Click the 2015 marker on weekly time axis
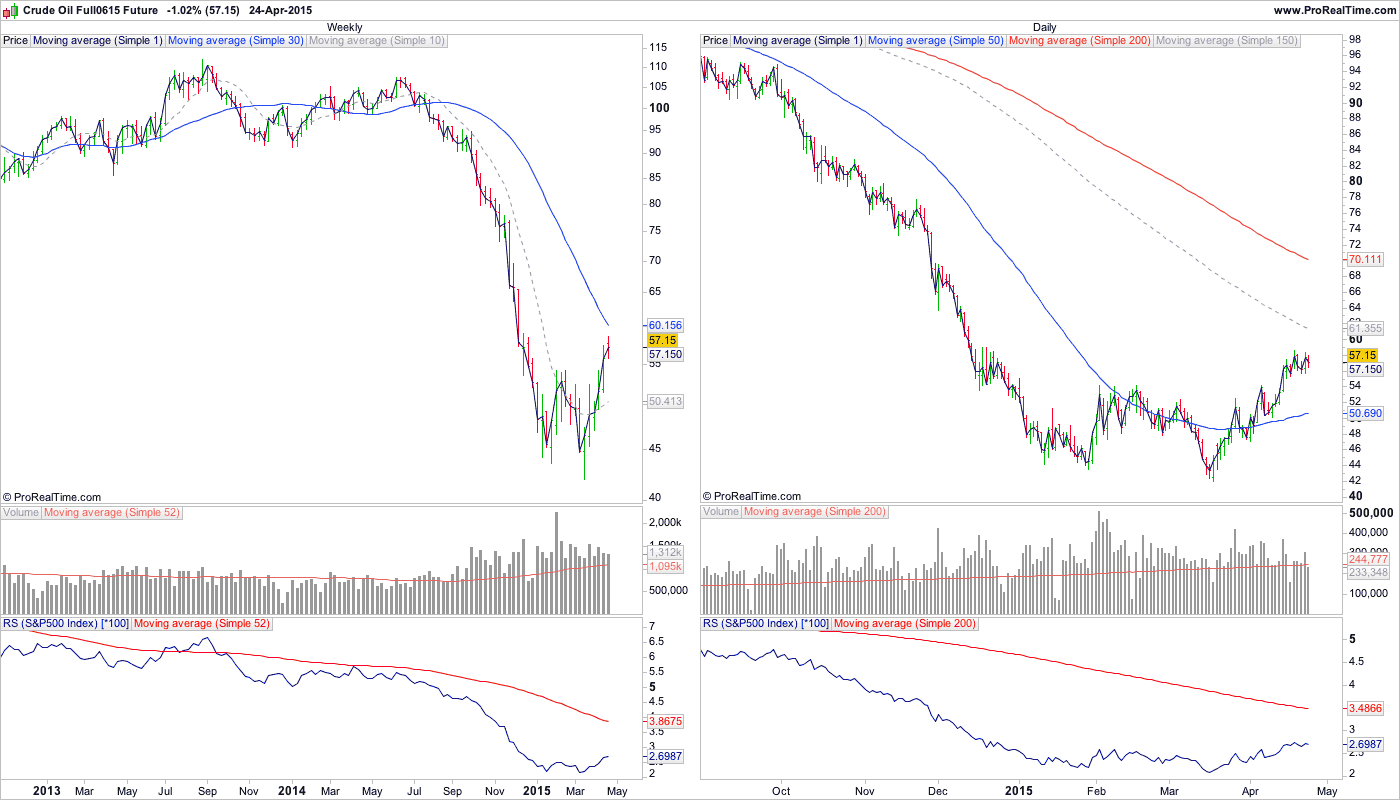The image size is (1400, 800). tap(537, 791)
